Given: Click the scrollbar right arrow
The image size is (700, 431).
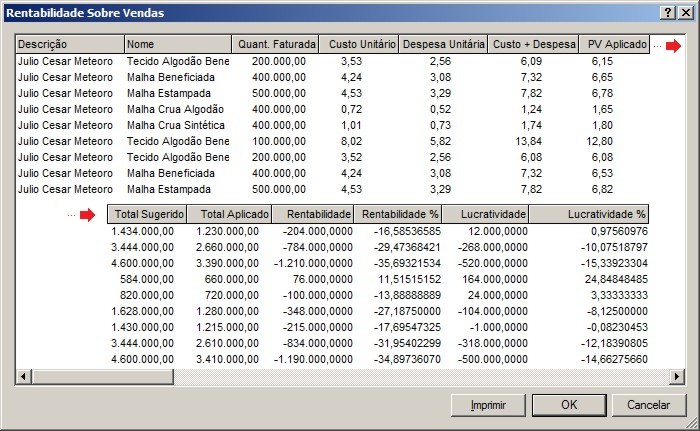Looking at the screenshot, I should click(x=676, y=377).
